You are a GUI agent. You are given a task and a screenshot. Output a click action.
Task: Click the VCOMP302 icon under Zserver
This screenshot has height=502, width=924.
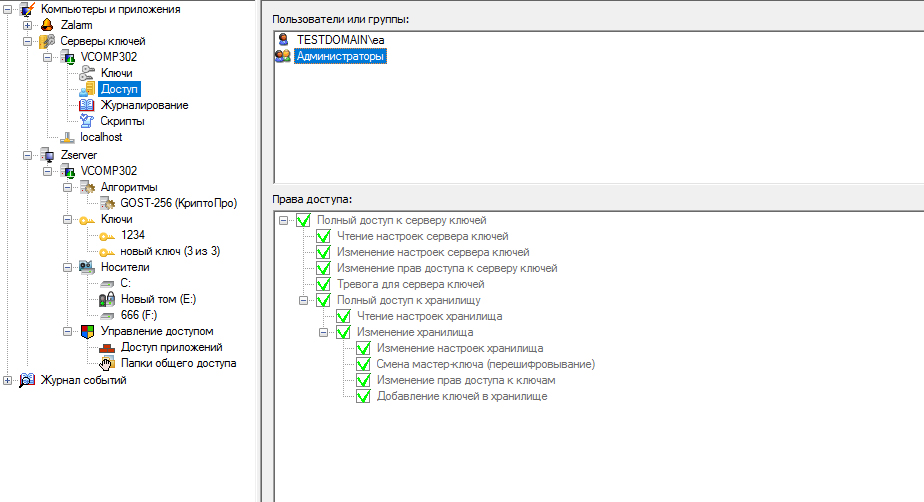click(67, 171)
